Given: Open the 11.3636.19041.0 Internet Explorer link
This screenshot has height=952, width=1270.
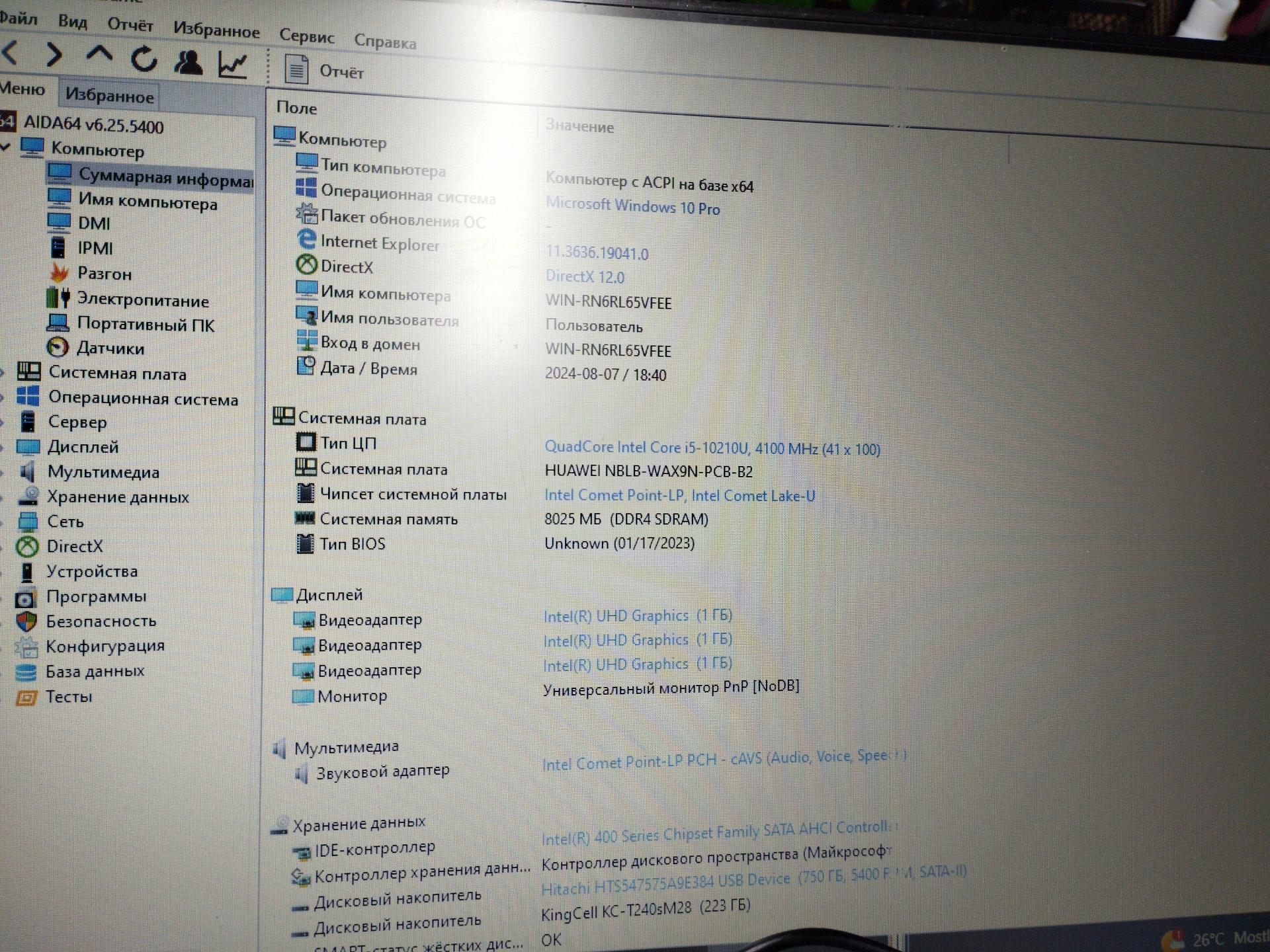Looking at the screenshot, I should [x=597, y=252].
